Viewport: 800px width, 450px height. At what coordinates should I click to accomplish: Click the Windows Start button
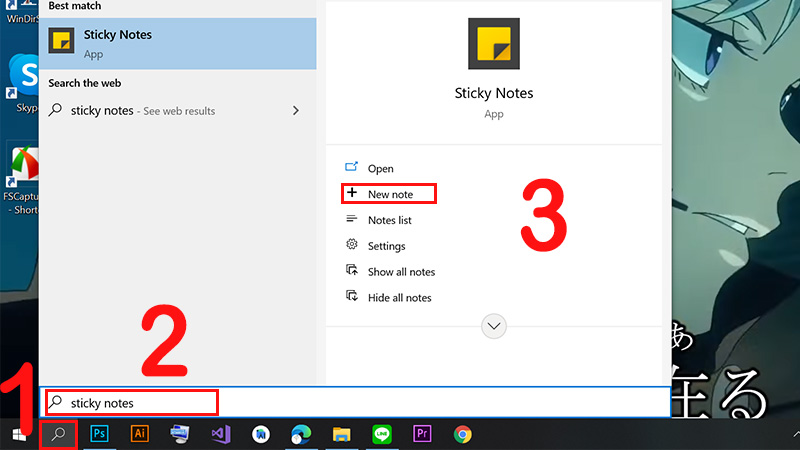[x=18, y=434]
